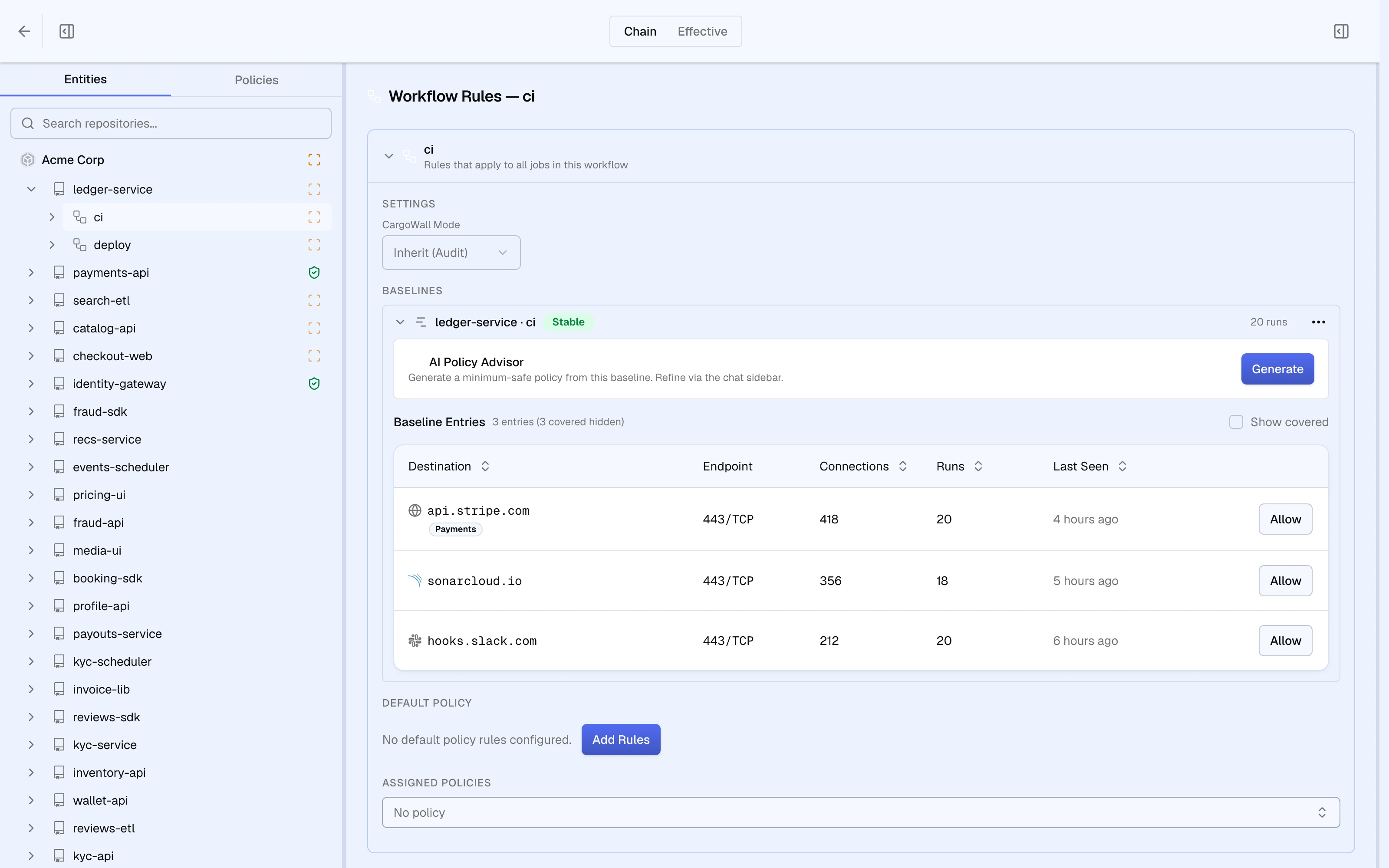Allow the api.stripe.com entry

1285,519
